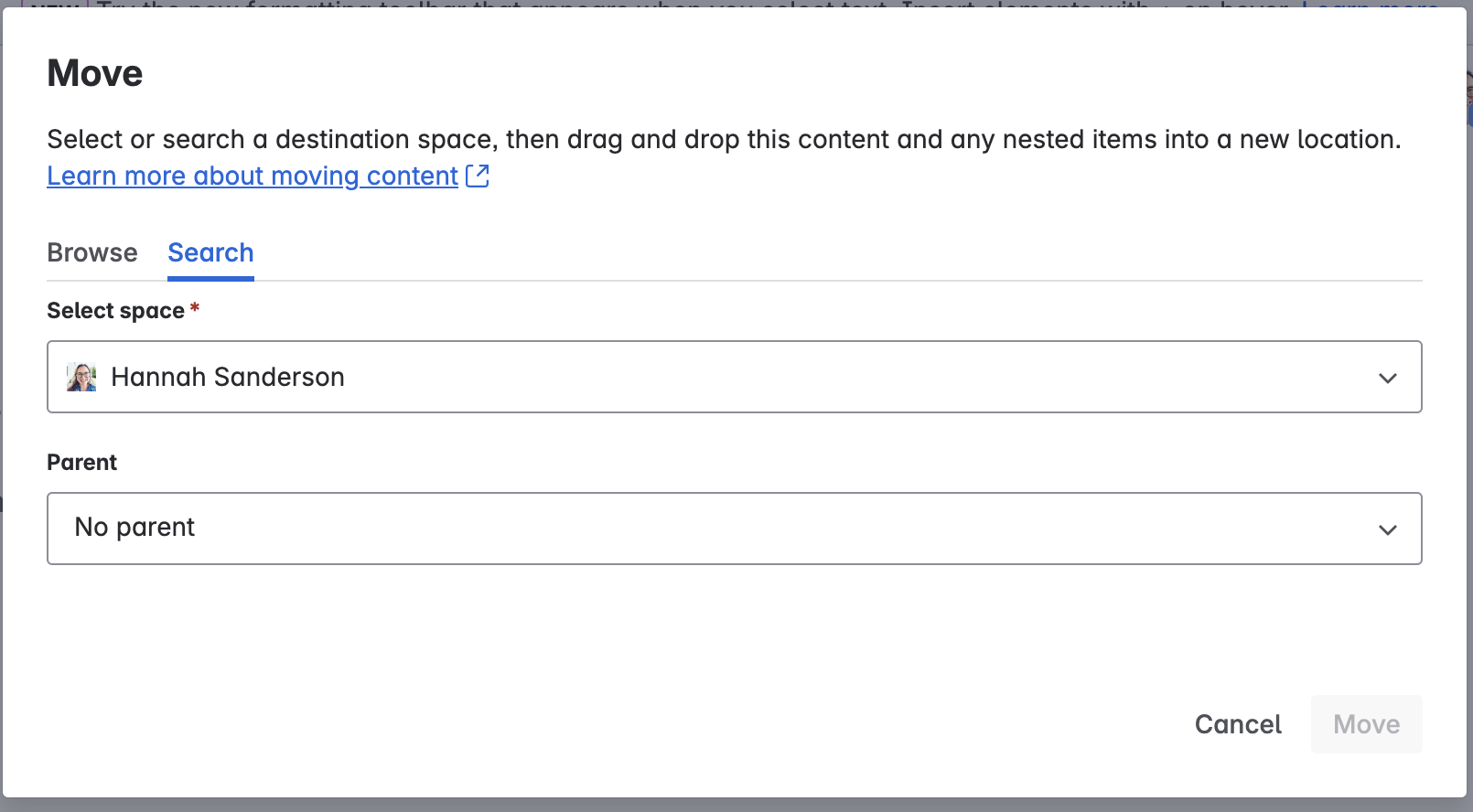Click the red required asterisk
This screenshot has height=812, width=1473.
click(x=195, y=309)
